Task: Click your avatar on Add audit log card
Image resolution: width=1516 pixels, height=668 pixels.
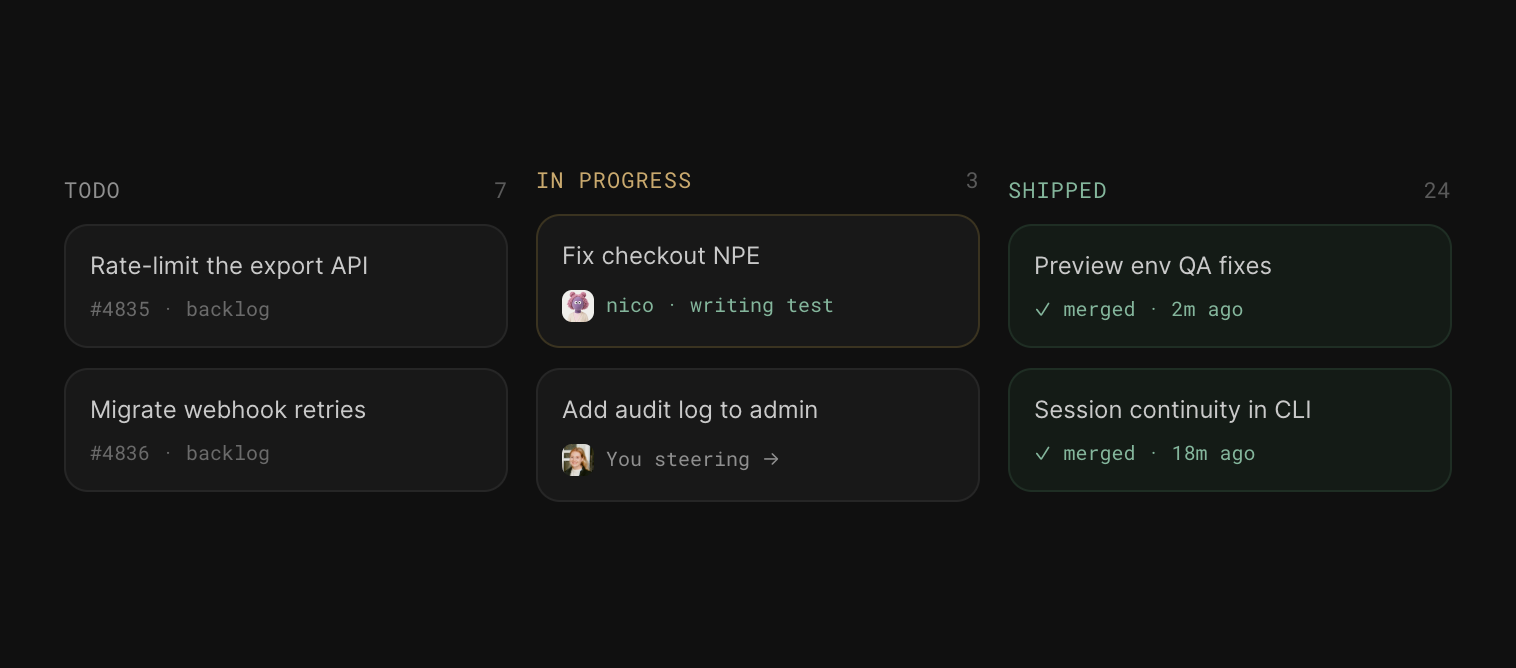Action: coord(578,460)
